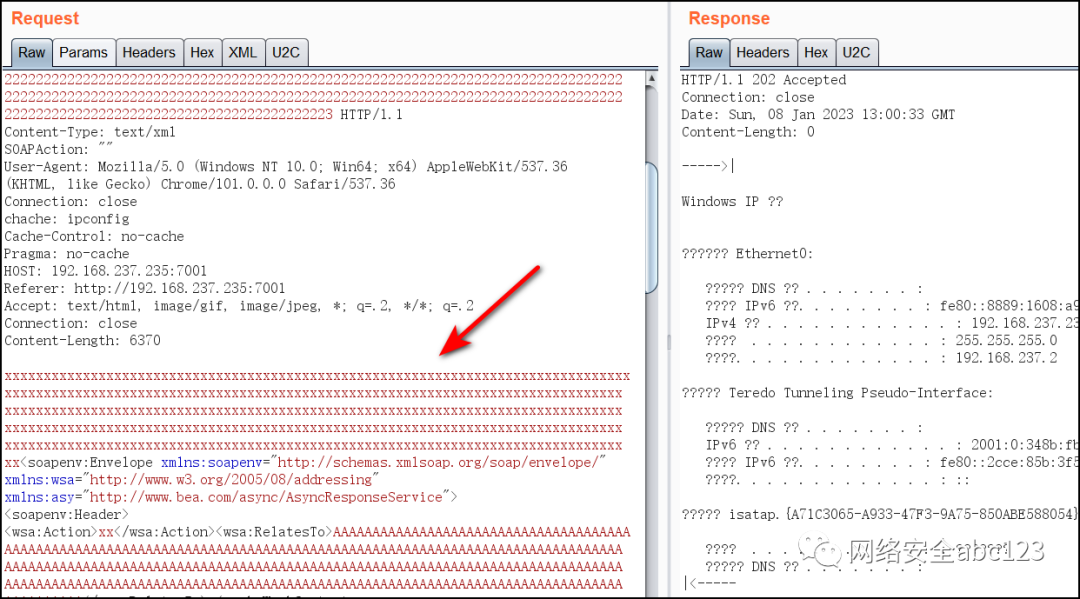Screen dimensions: 1080x599
Task: Click the wsa:Action wsa:RelatesTo line
Action: (317, 532)
